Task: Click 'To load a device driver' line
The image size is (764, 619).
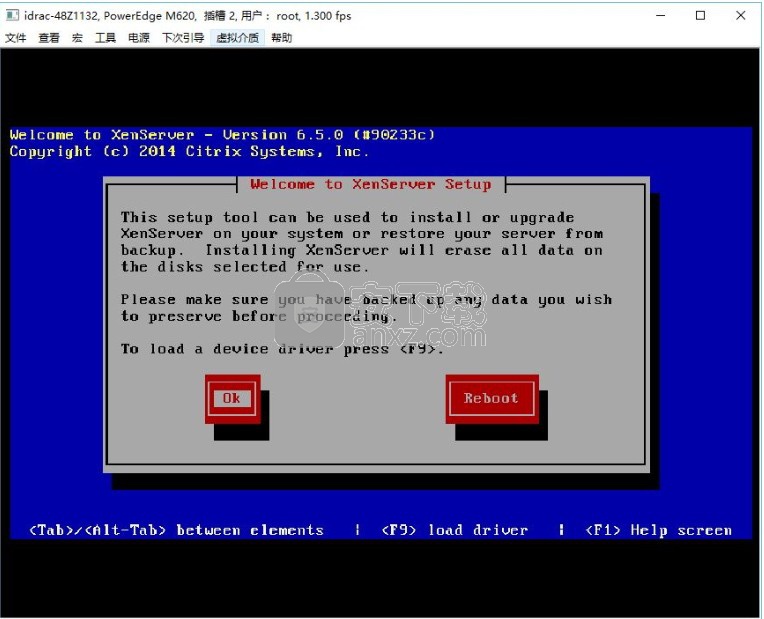Action: (282, 349)
